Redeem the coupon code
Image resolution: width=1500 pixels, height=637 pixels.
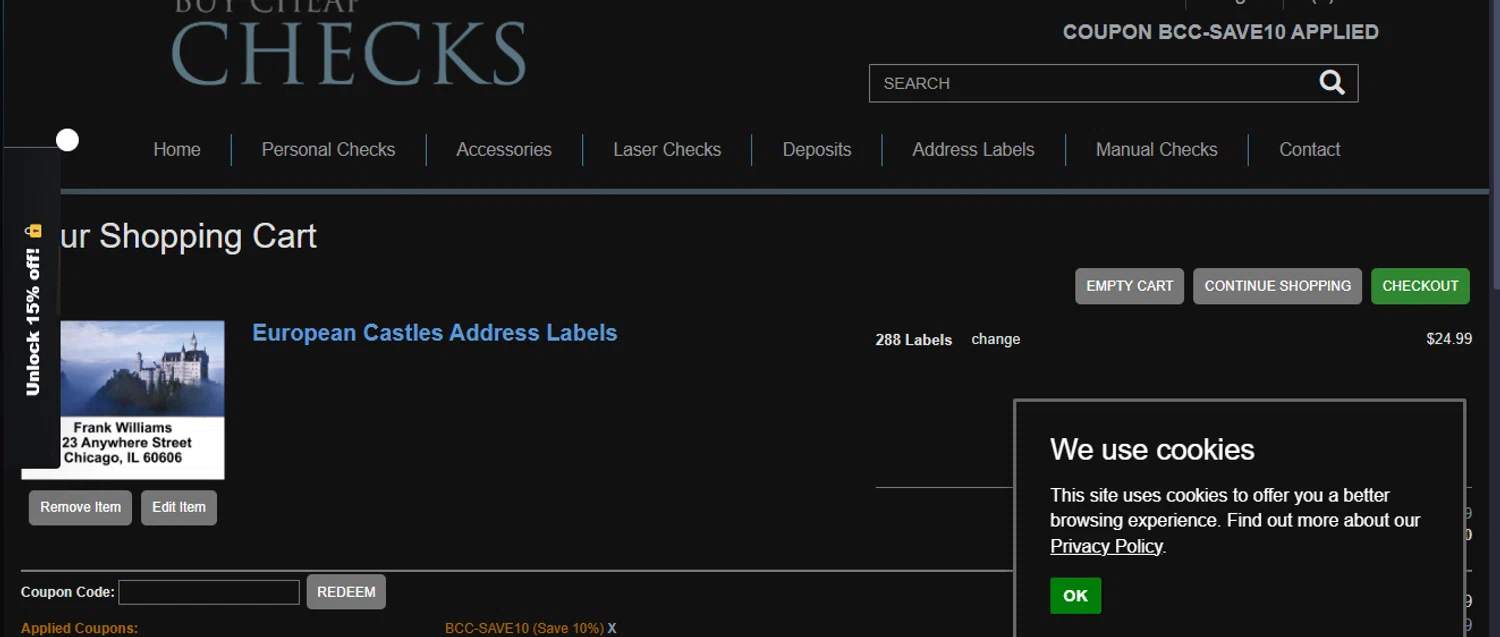(346, 592)
